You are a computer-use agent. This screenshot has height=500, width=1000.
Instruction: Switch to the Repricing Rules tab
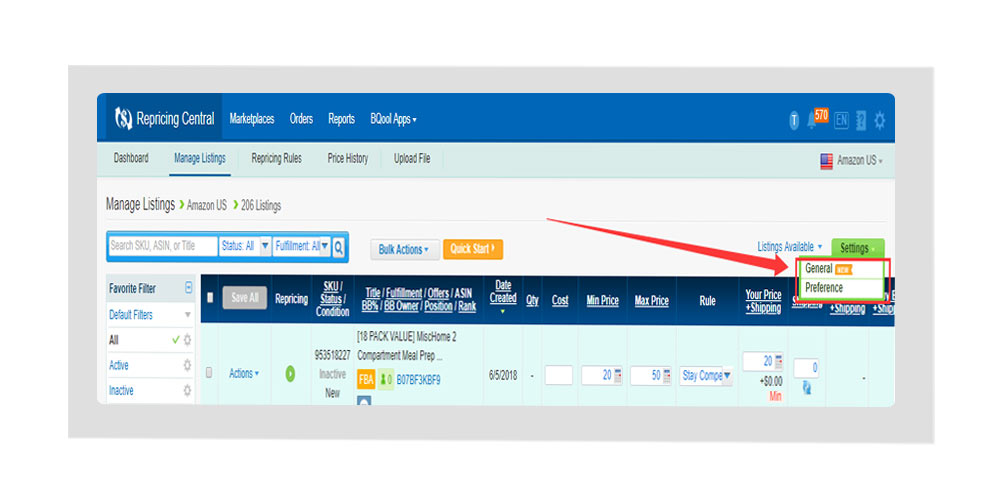click(x=276, y=158)
